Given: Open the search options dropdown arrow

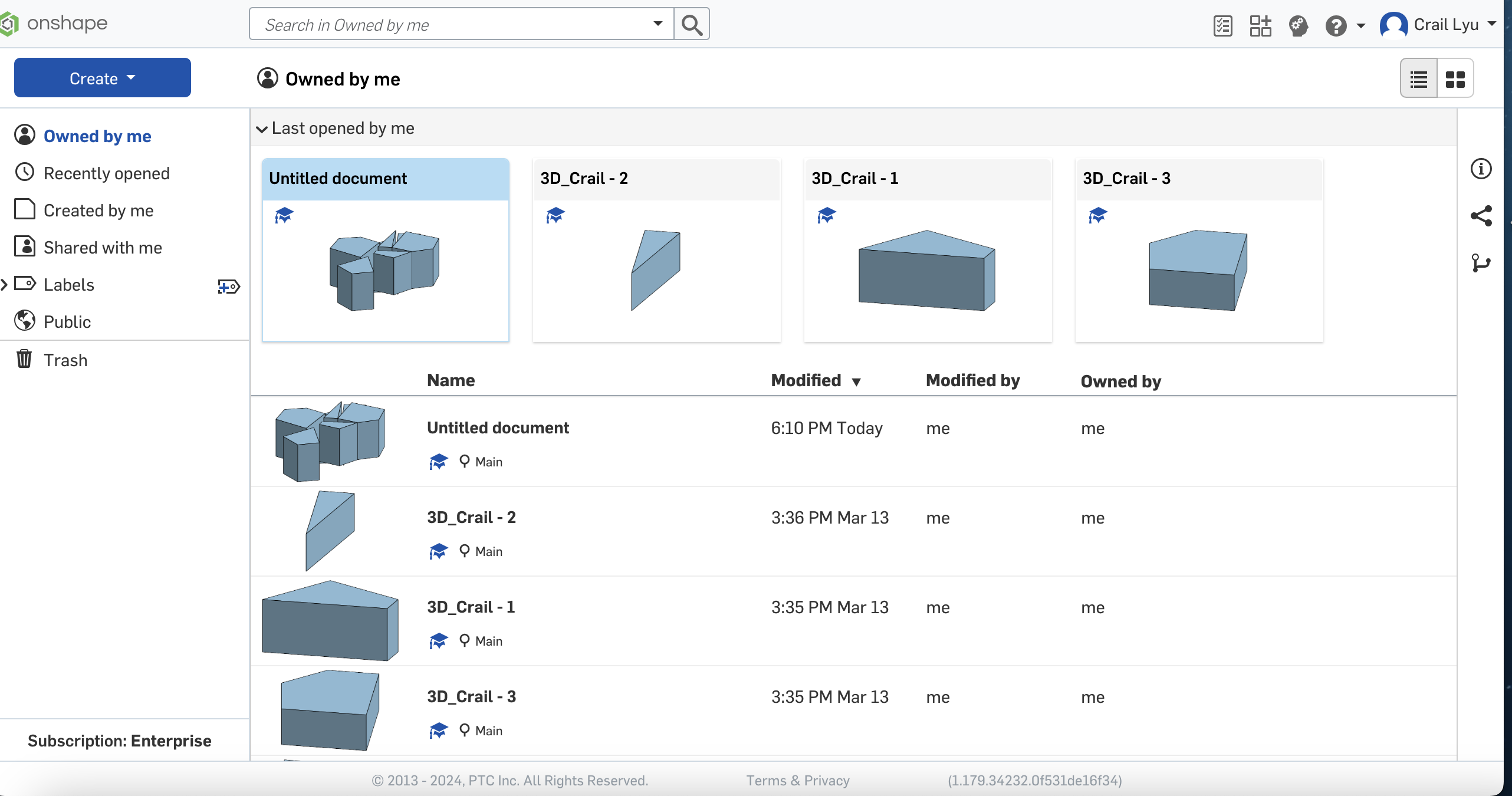Looking at the screenshot, I should click(658, 24).
